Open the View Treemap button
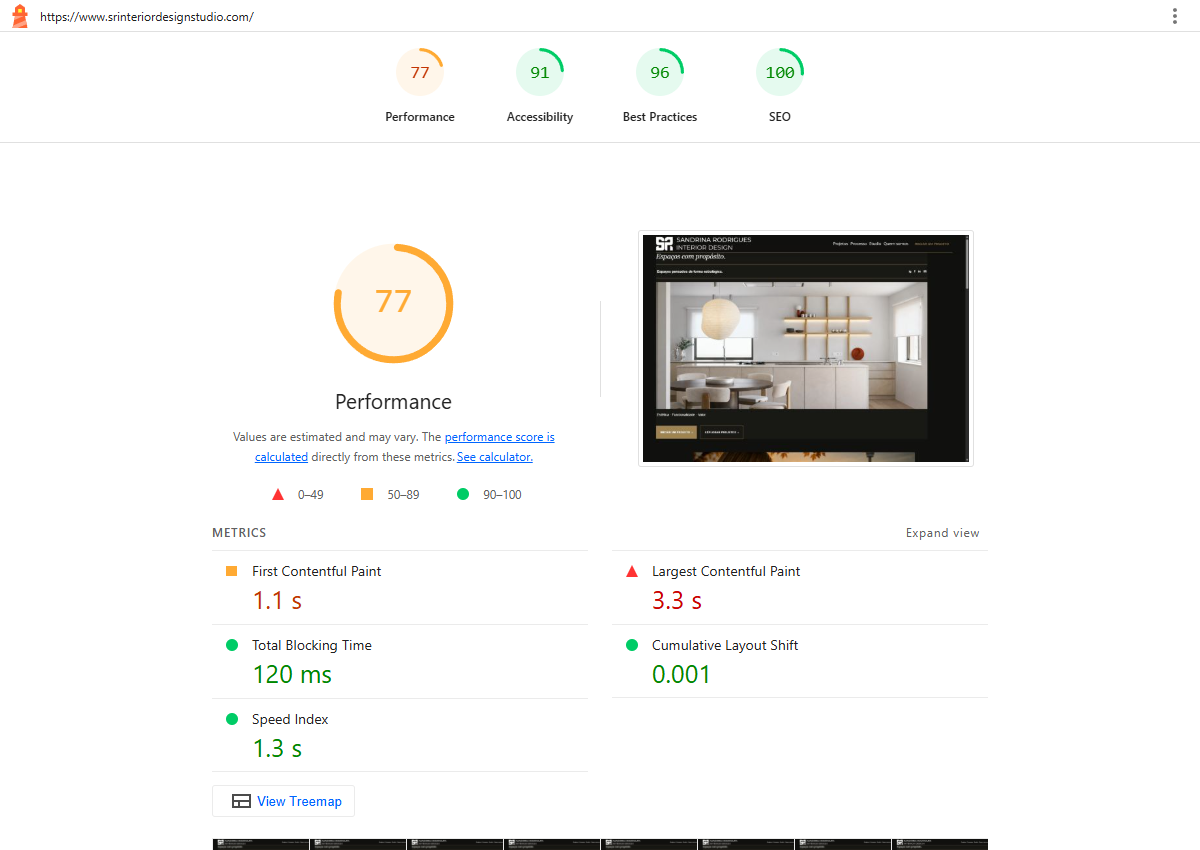 click(x=283, y=801)
